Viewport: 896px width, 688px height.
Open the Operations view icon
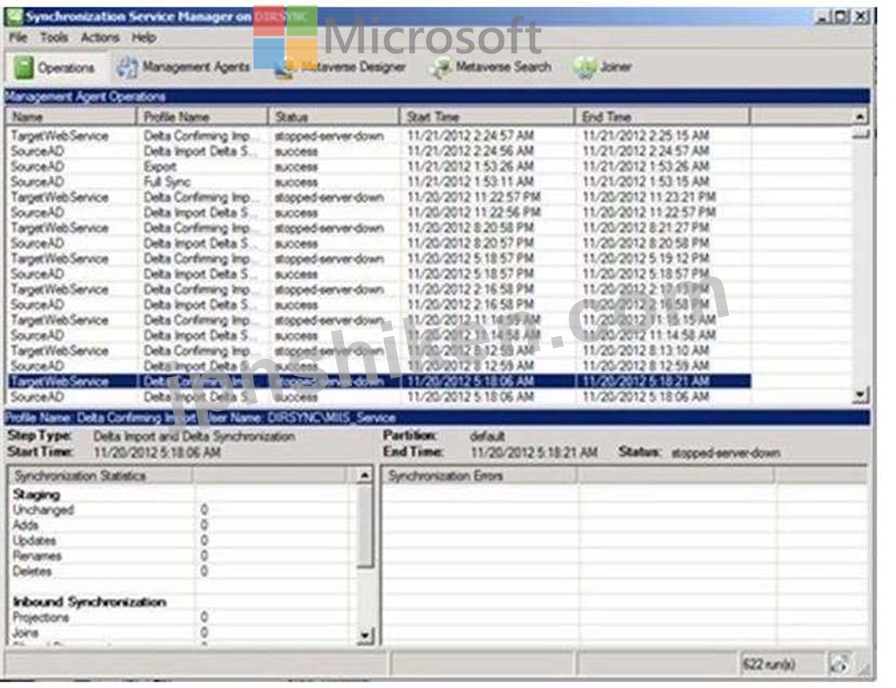click(x=23, y=67)
